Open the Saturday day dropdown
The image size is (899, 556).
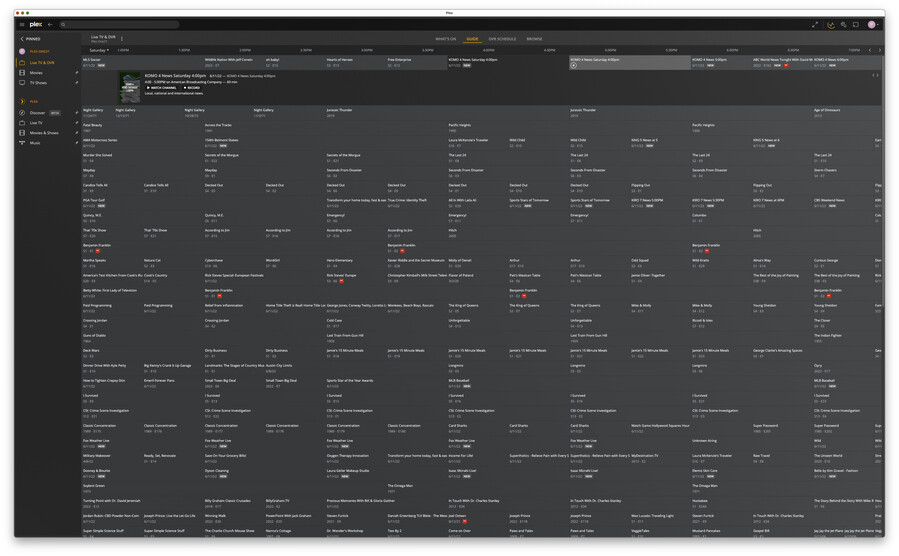coord(99,50)
